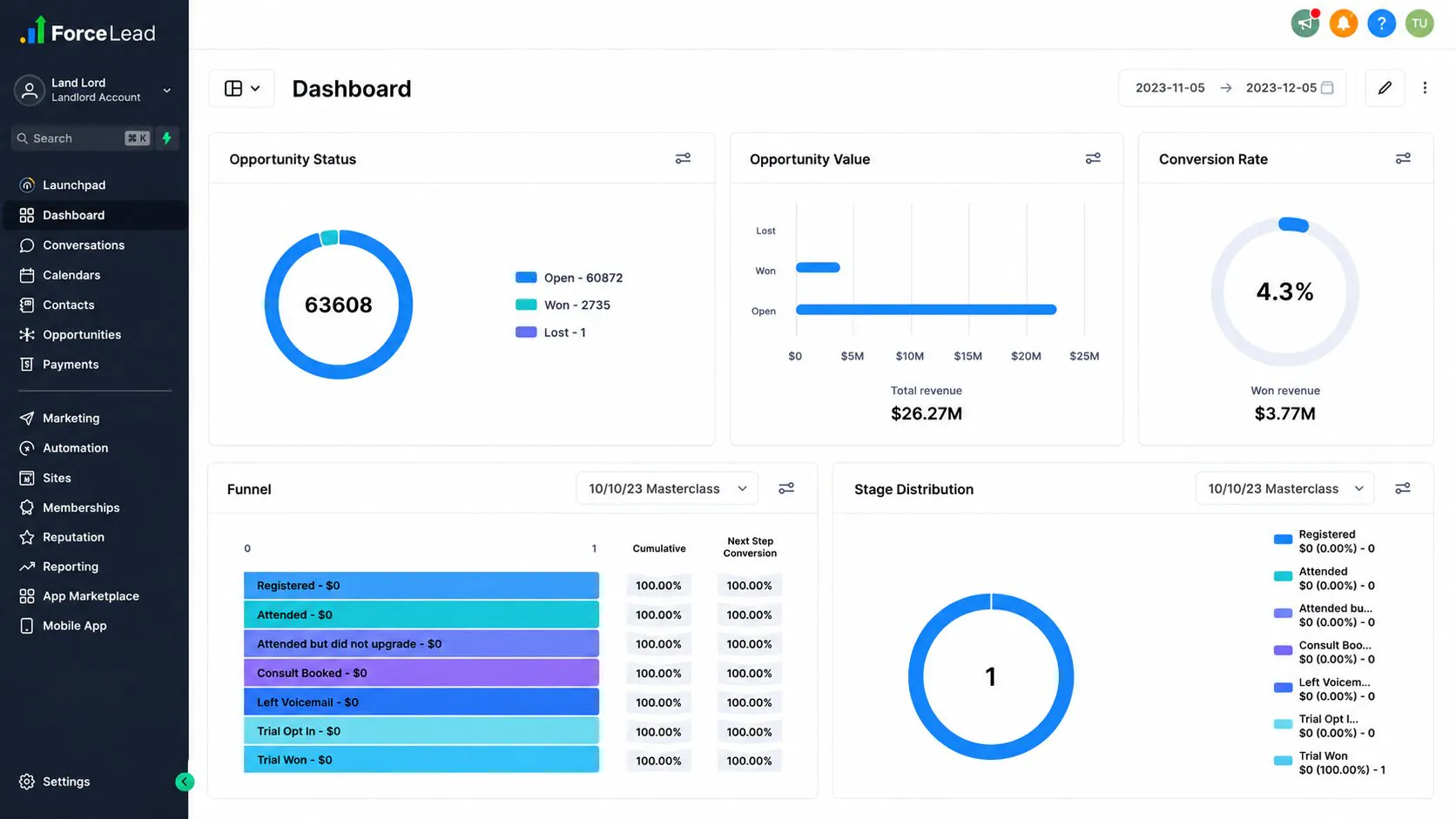The height and width of the screenshot is (819, 1456).
Task: Open Opportunity Status filter settings icon
Action: coord(683,158)
